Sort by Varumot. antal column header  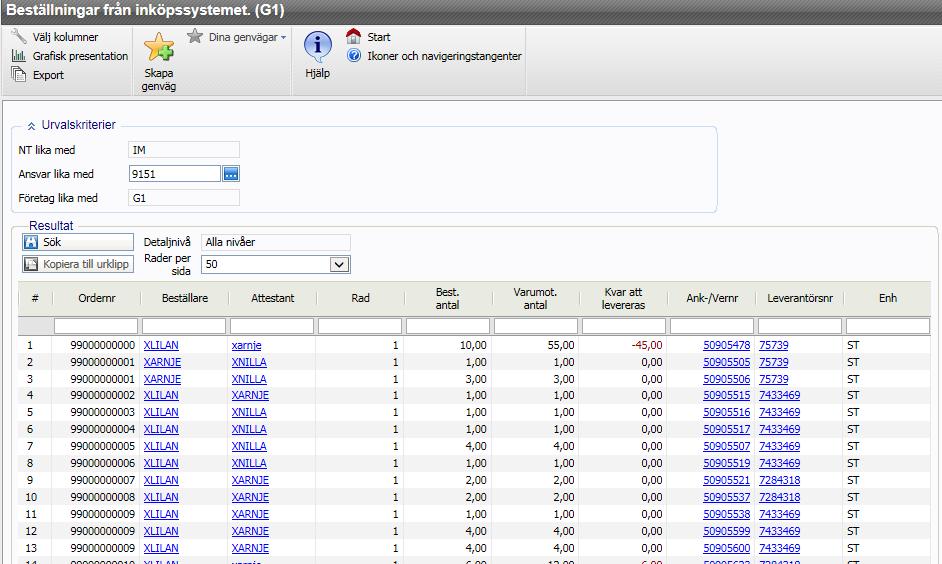[535, 299]
